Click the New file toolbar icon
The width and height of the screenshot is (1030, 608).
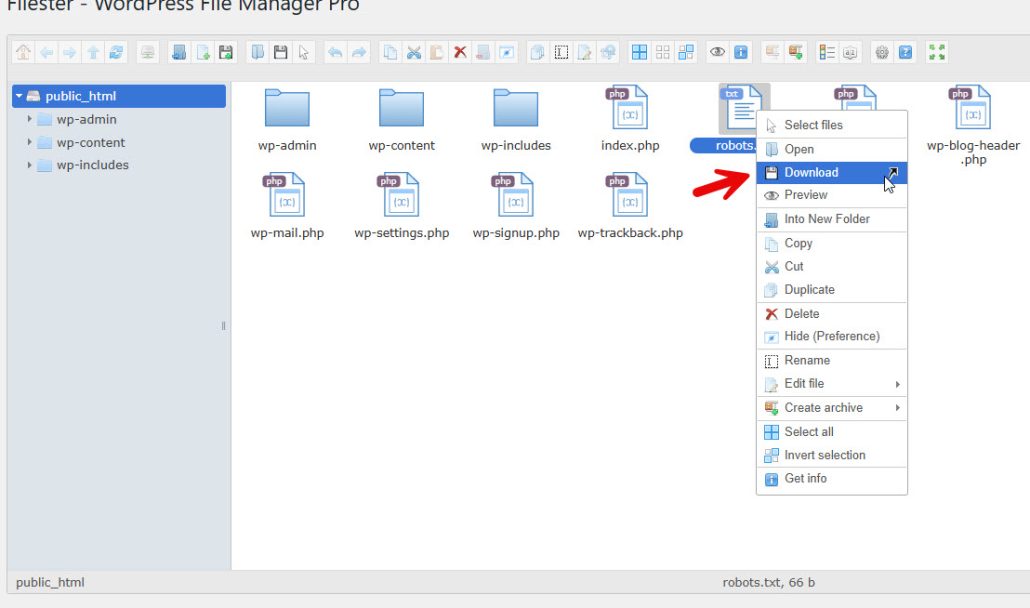point(203,53)
